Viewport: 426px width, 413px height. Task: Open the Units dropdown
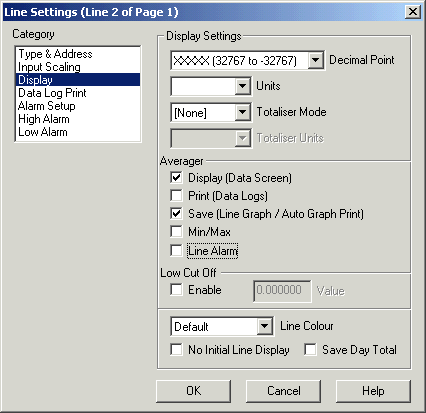[x=242, y=86]
